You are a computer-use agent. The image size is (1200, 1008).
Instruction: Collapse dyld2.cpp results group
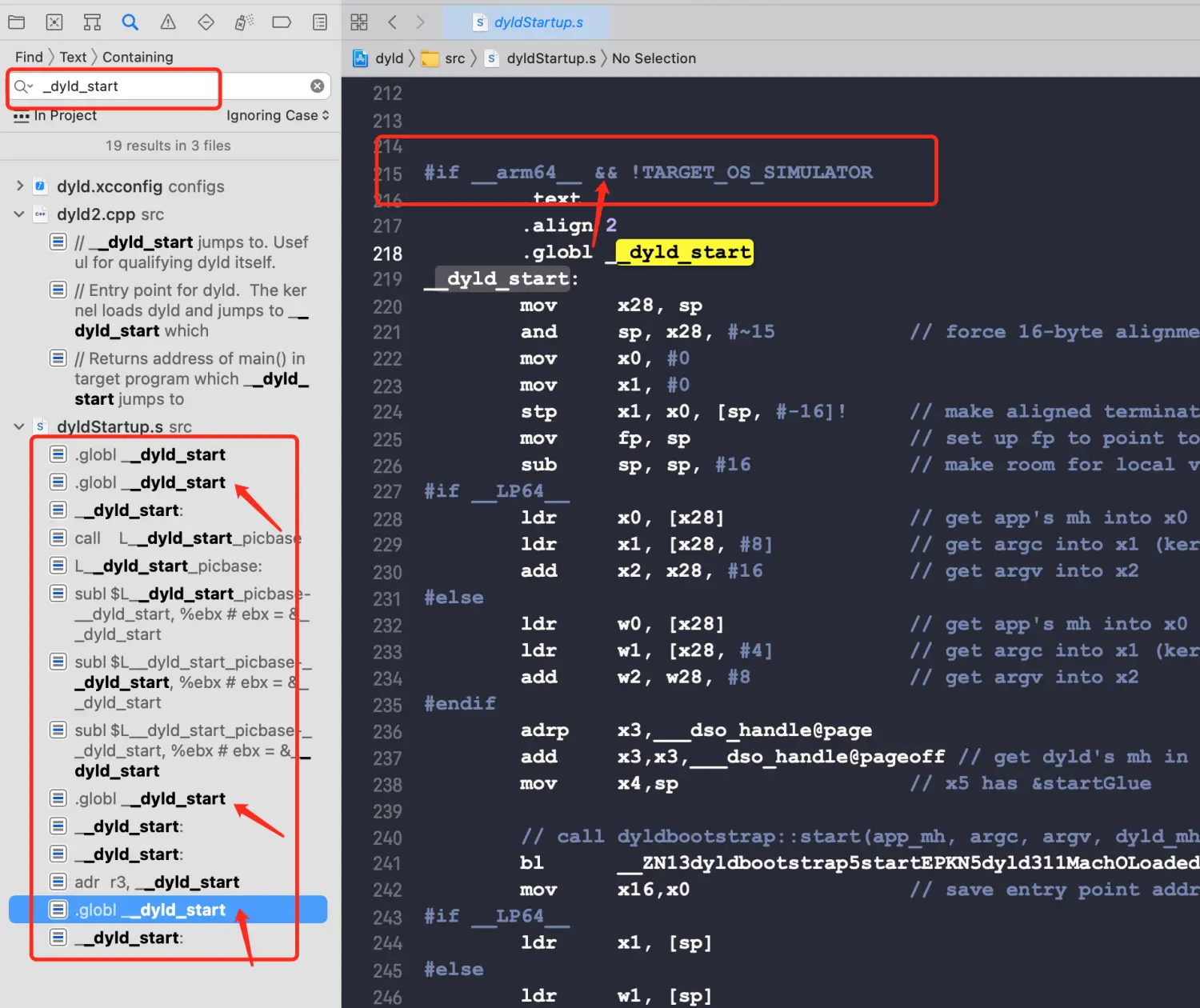[x=19, y=214]
